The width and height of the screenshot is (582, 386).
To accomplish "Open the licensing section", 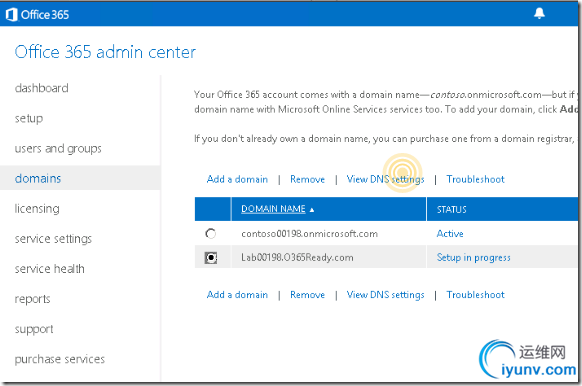I will (x=37, y=209).
